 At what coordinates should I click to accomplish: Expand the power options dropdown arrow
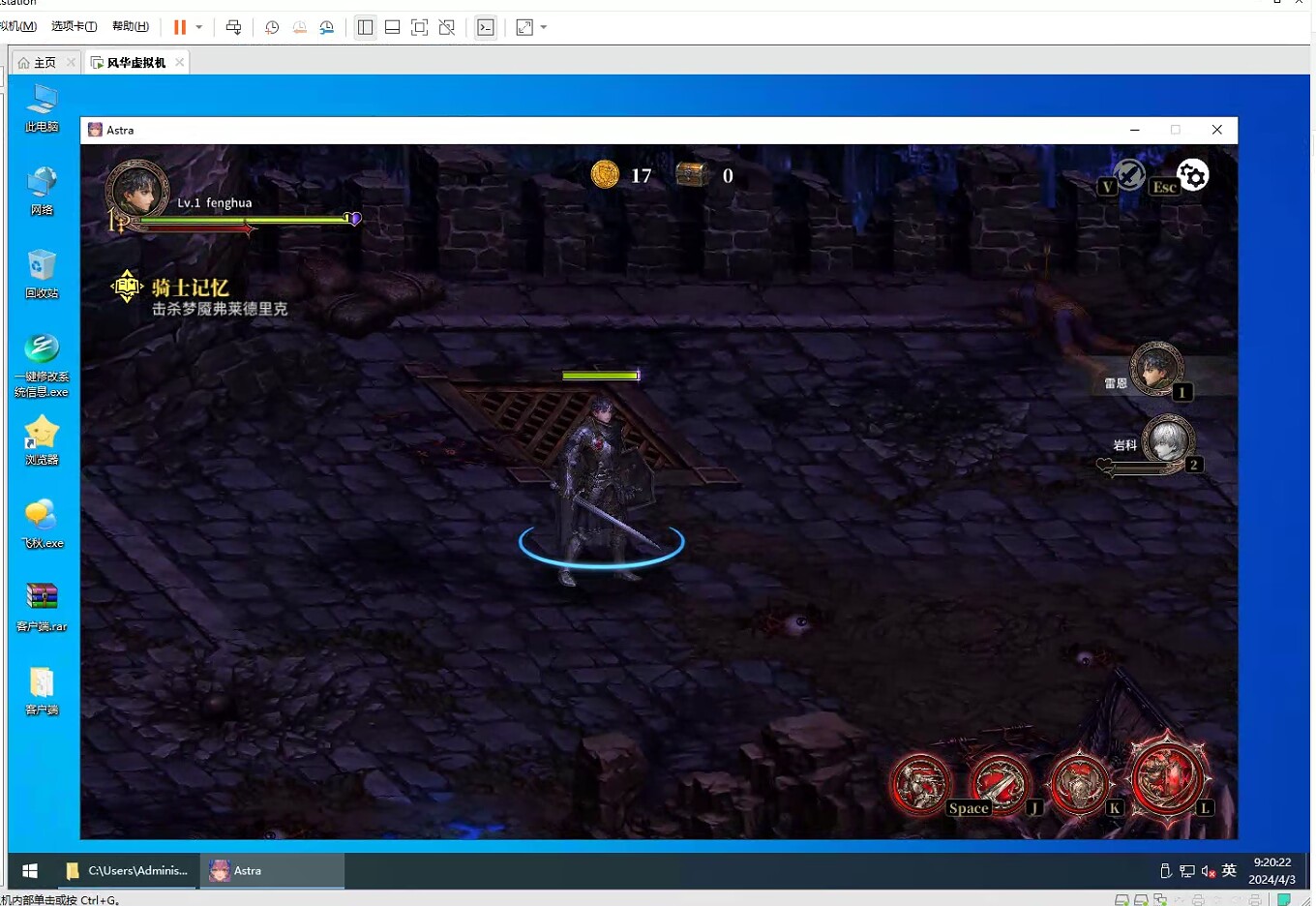[199, 27]
